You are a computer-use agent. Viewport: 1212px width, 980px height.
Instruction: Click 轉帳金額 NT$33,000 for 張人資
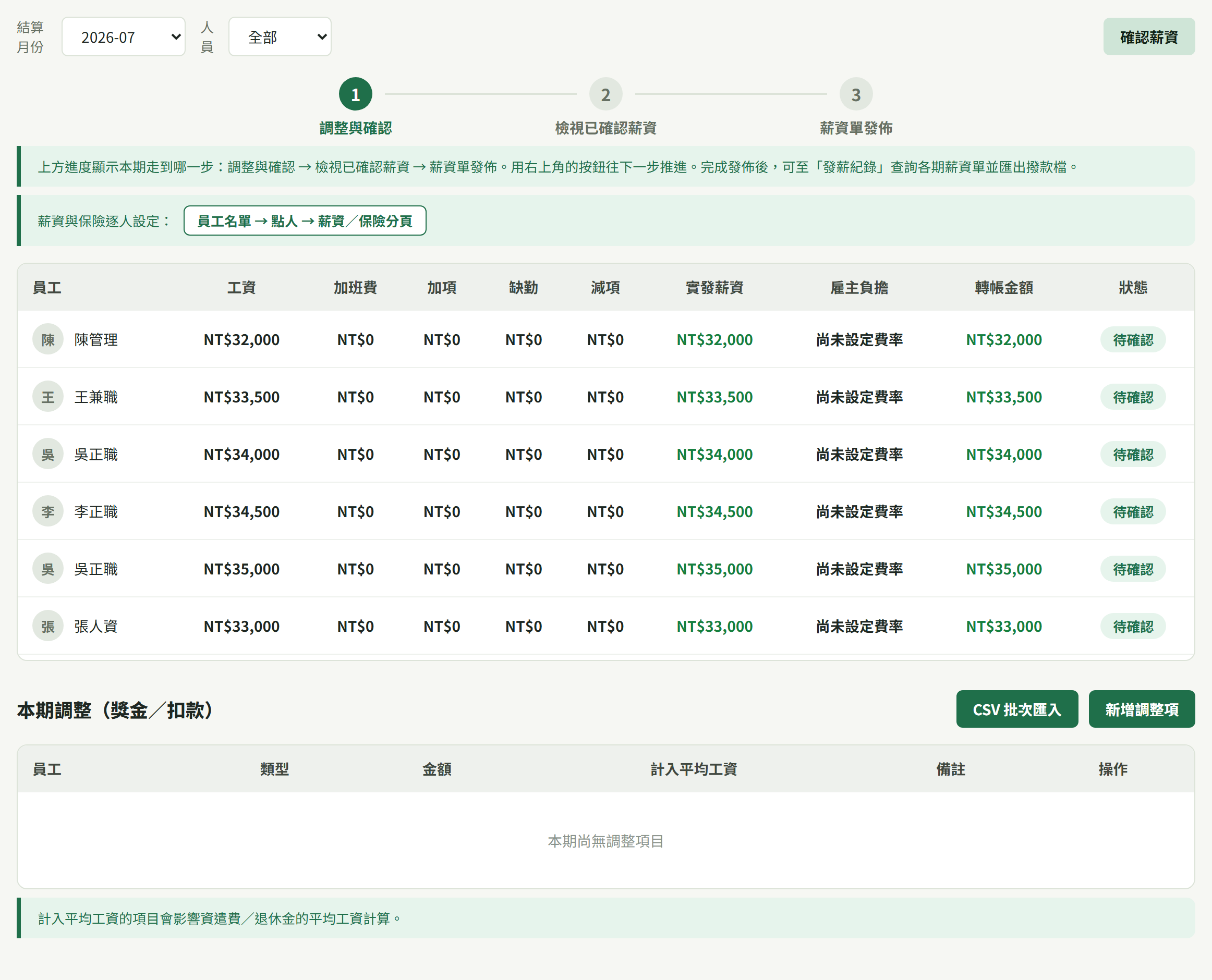click(x=1003, y=626)
